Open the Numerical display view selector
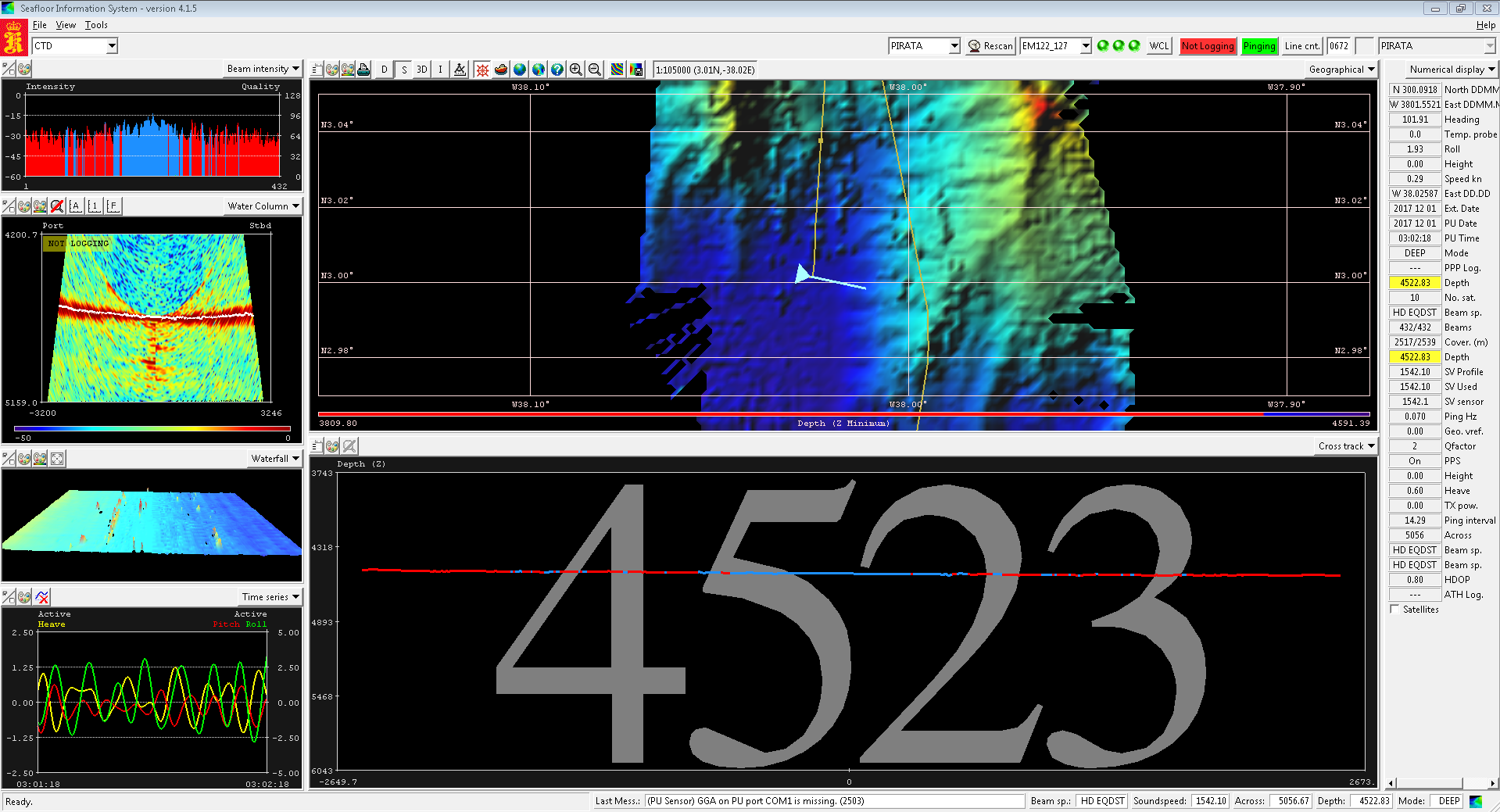 (x=1452, y=70)
